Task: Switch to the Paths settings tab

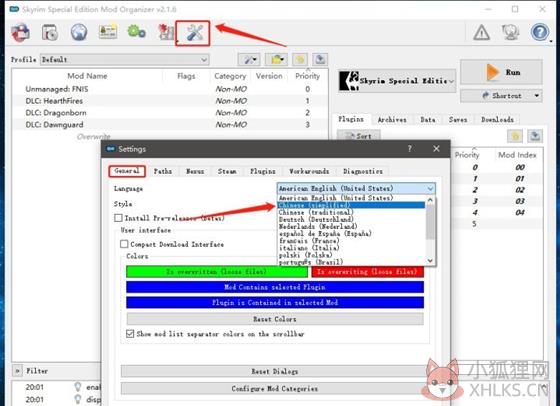Action: click(162, 171)
